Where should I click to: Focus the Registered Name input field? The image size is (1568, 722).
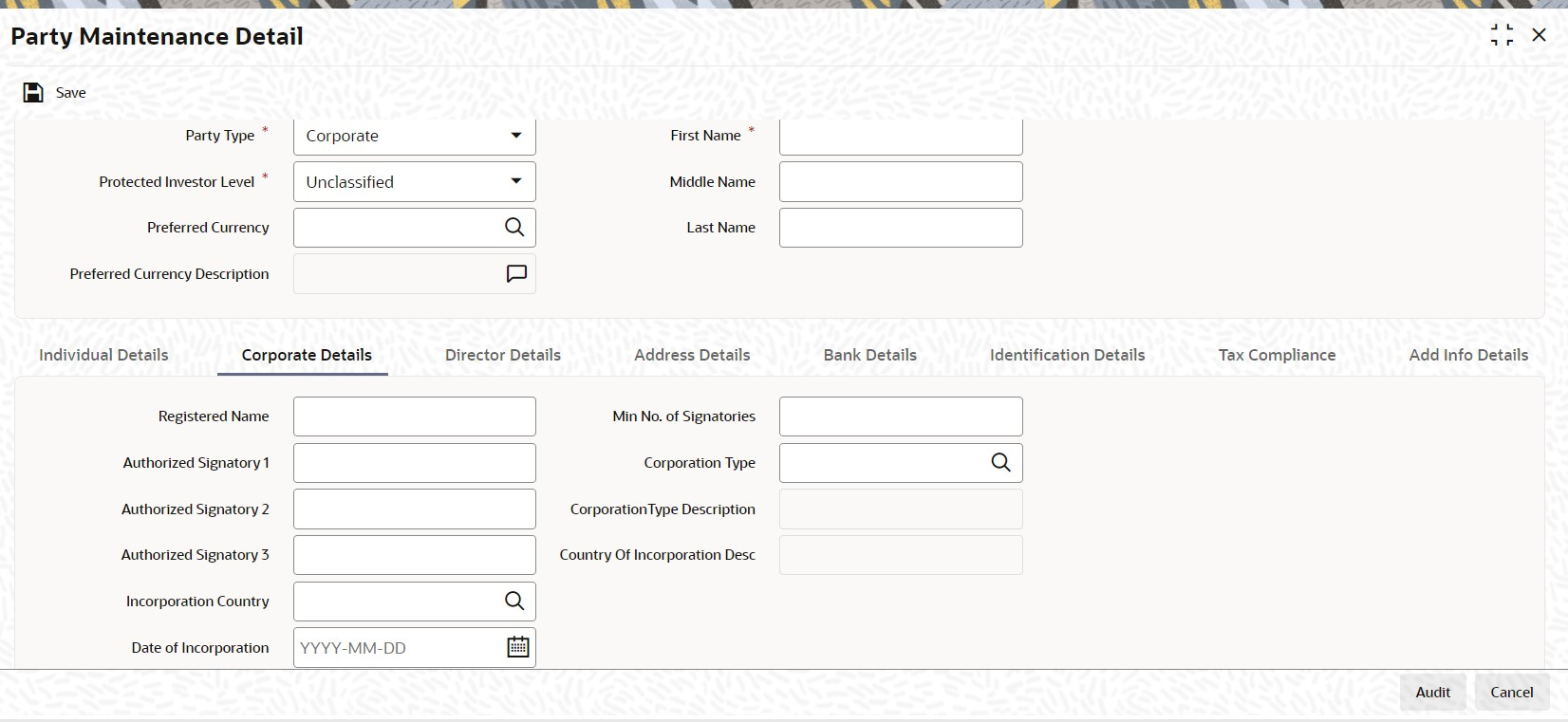(415, 417)
